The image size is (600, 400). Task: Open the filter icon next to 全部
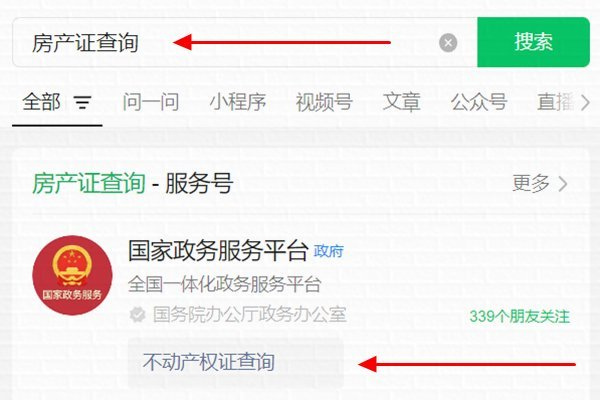pyautogui.click(x=83, y=102)
